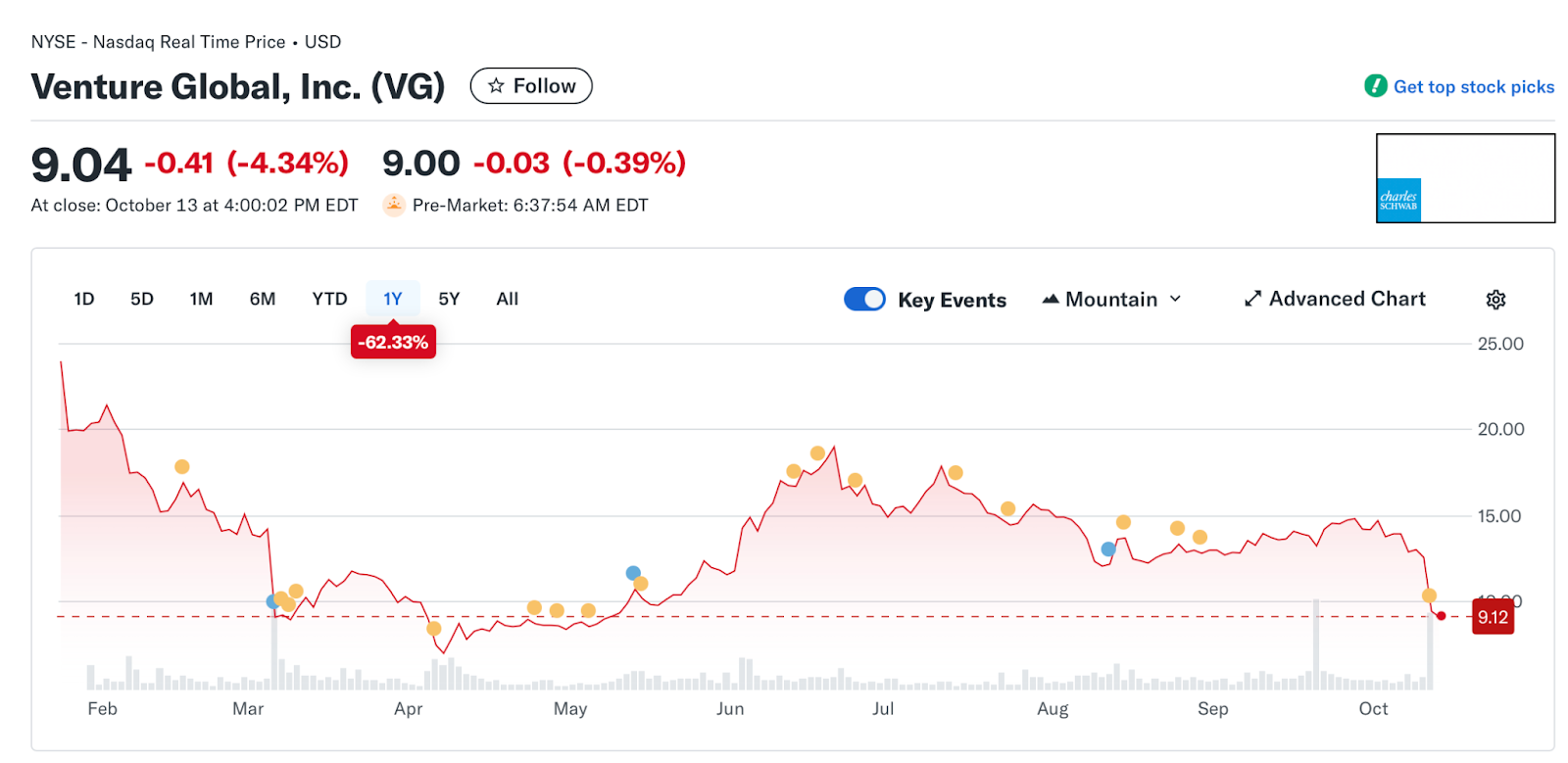Show the All time range
Viewport: 1568px width, 763px height.
[x=507, y=299]
